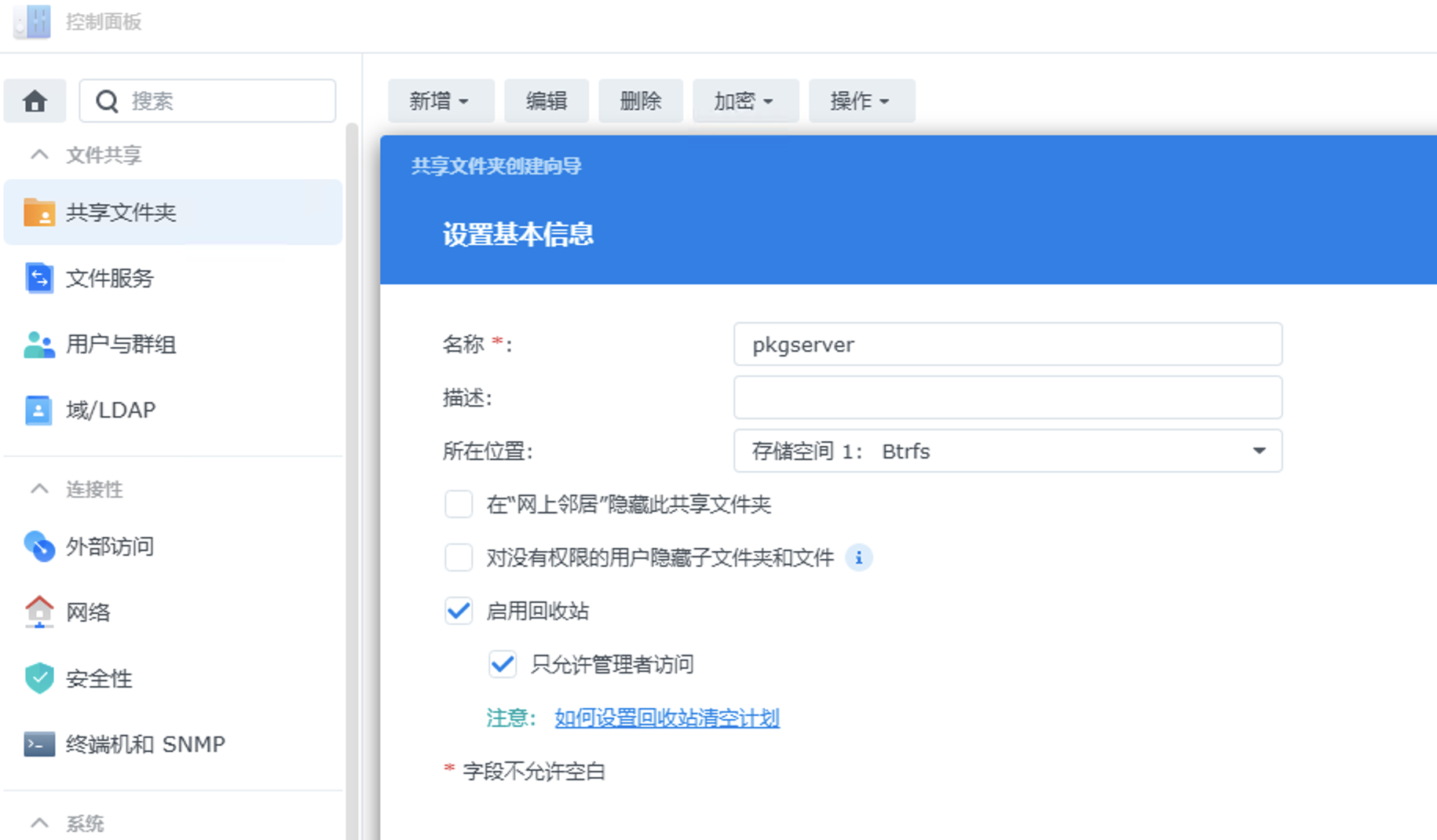This screenshot has height=840, width=1437.
Task: Open the Network (网络) house icon
Action: [38, 612]
